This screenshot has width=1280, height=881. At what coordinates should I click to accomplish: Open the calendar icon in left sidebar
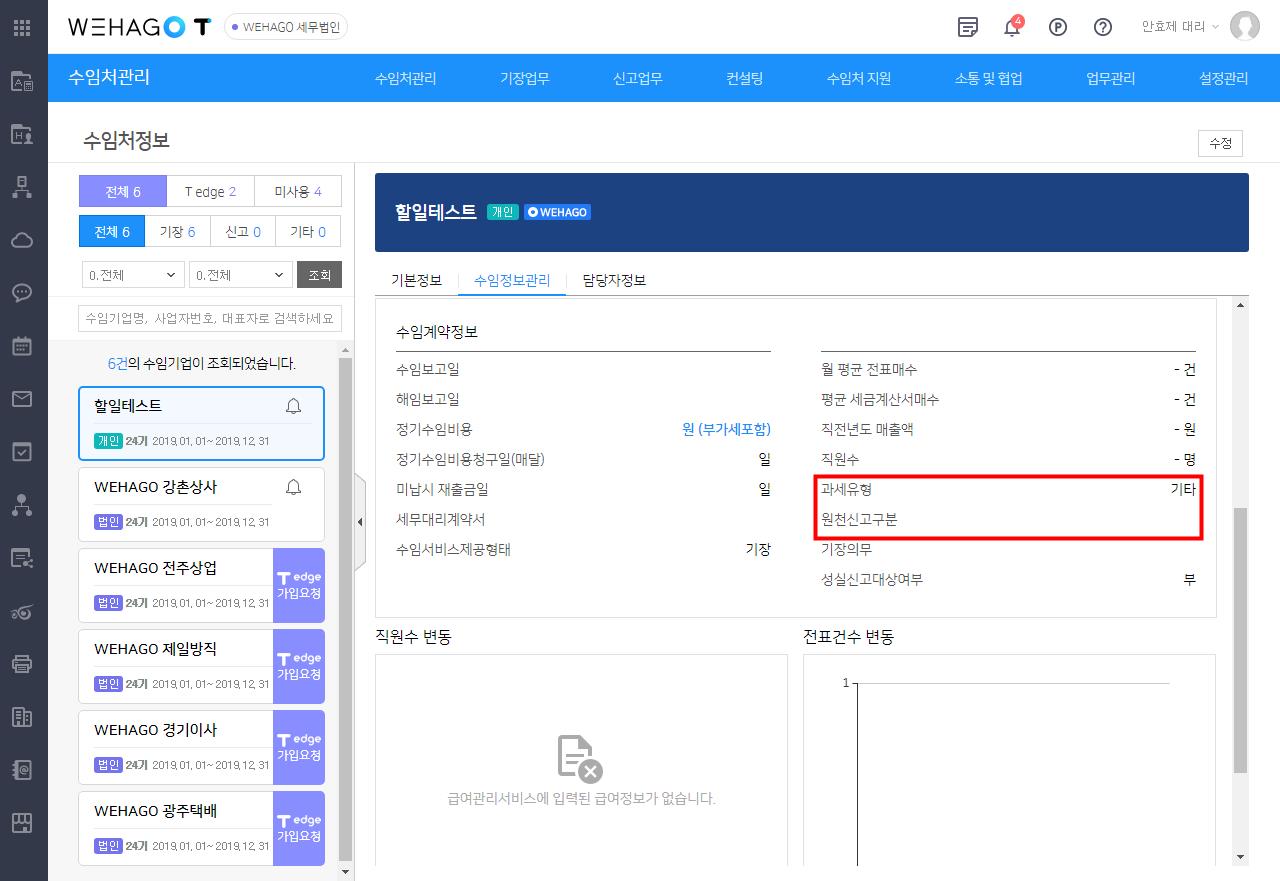pos(22,346)
